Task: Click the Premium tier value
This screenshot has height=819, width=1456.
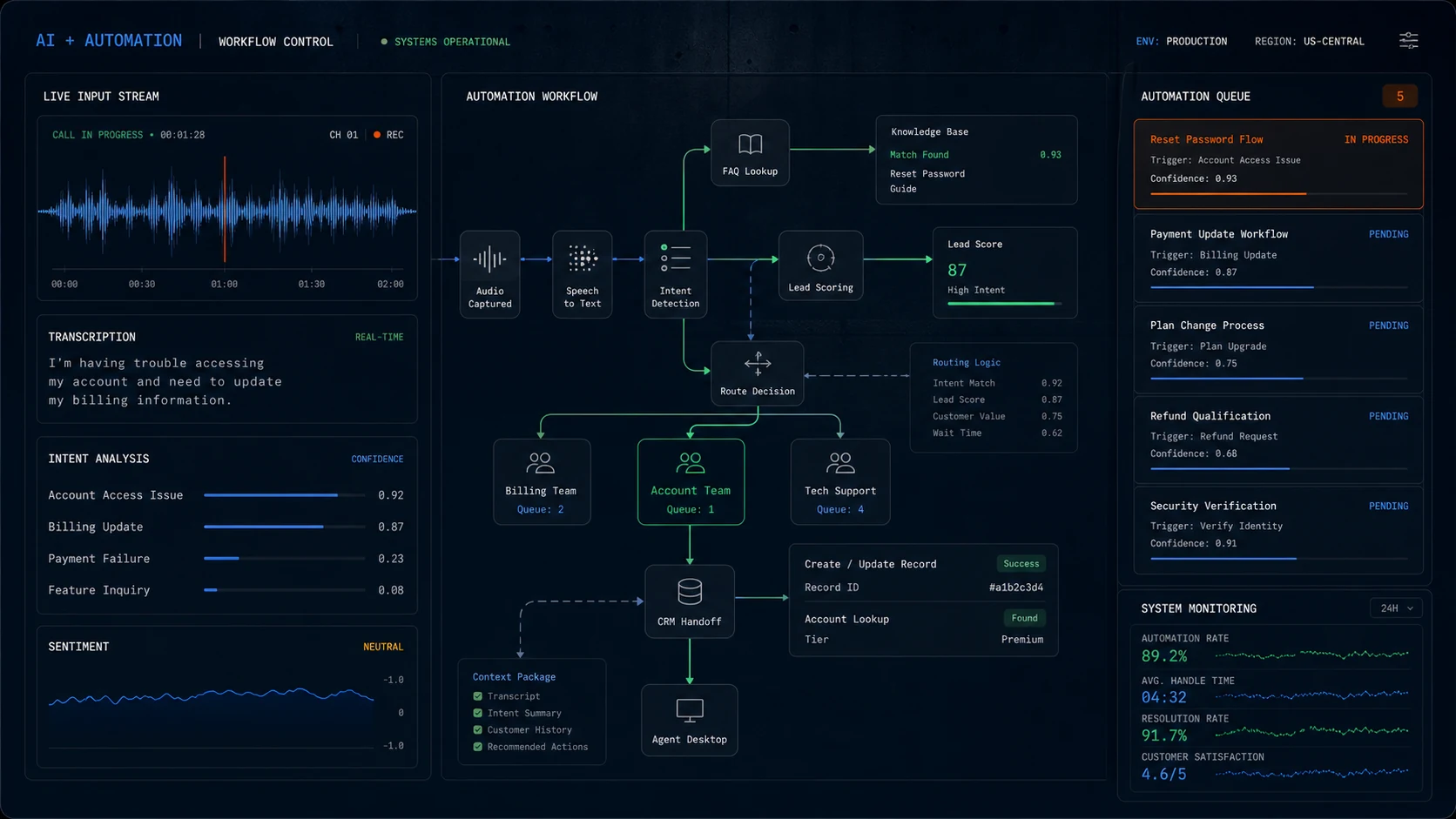Action: pyautogui.click(x=1021, y=639)
